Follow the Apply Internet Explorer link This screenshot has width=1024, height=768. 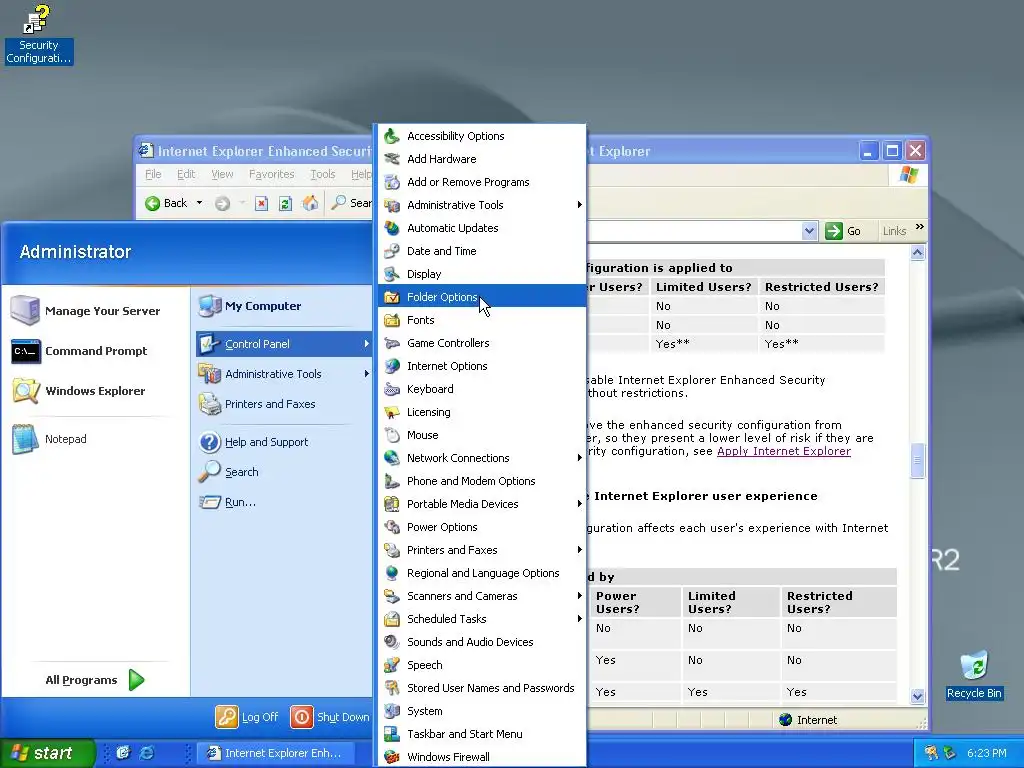(784, 451)
